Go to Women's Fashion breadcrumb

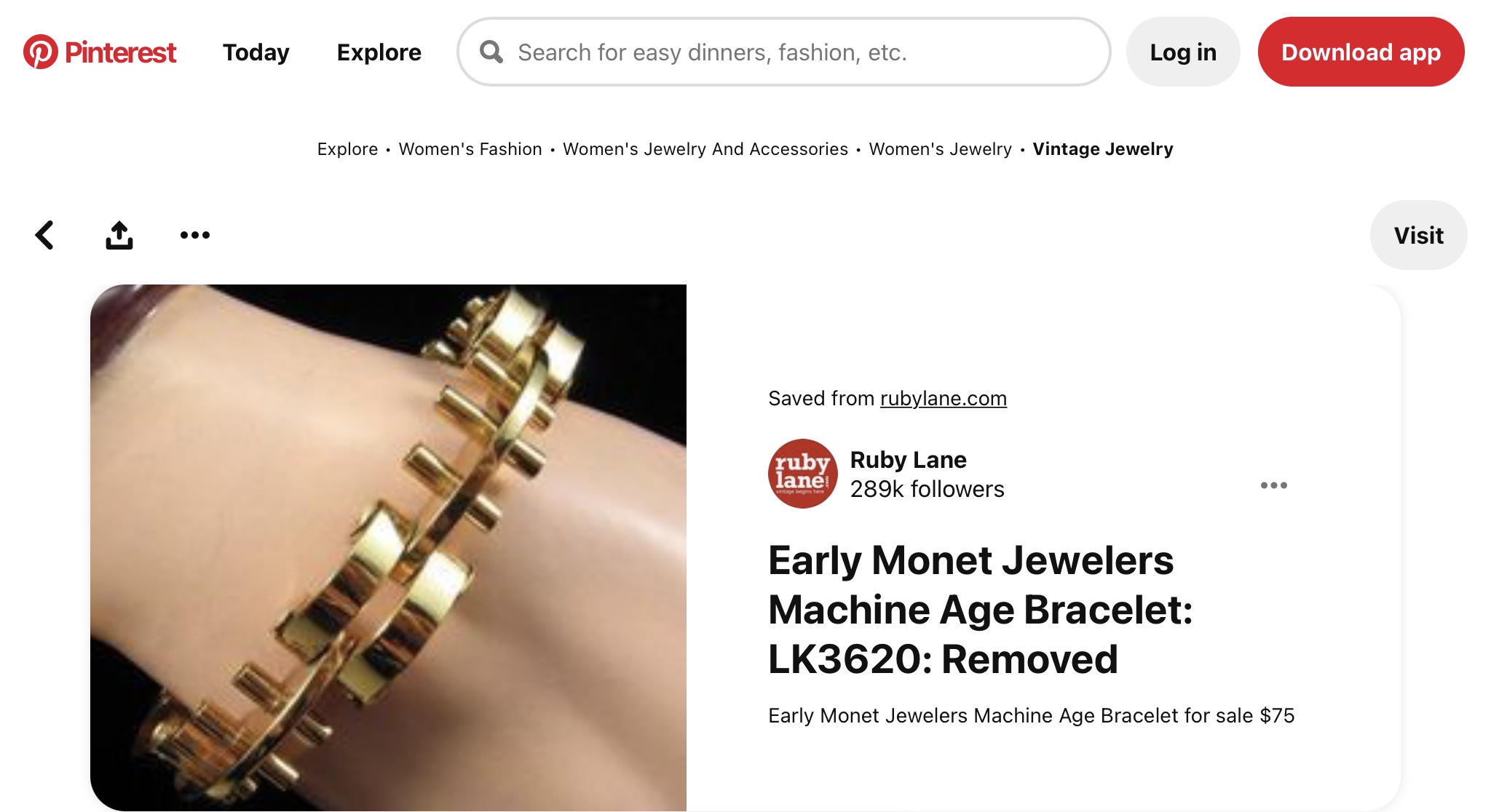[470, 149]
